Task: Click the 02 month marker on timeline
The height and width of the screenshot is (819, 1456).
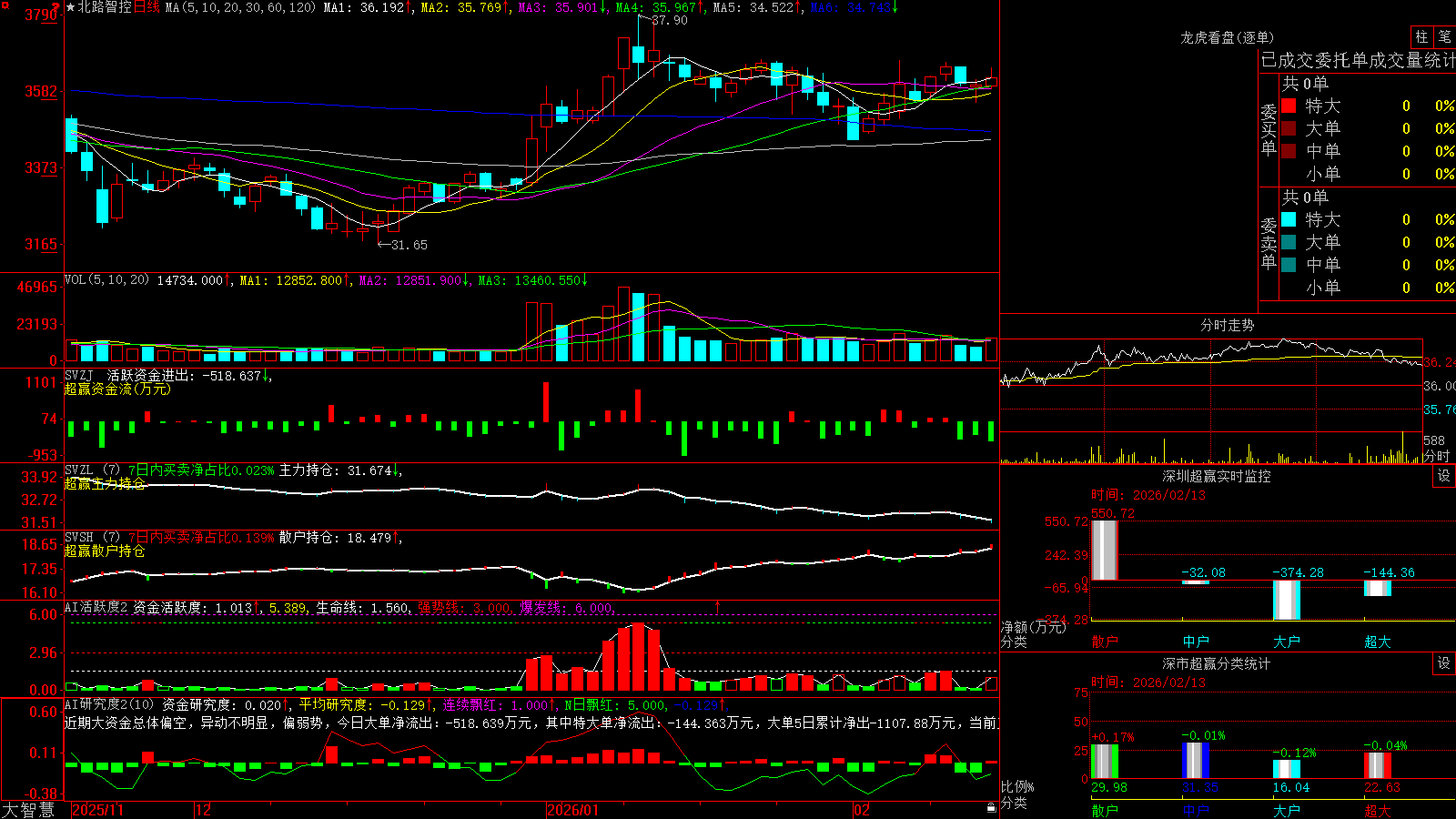Action: [861, 810]
